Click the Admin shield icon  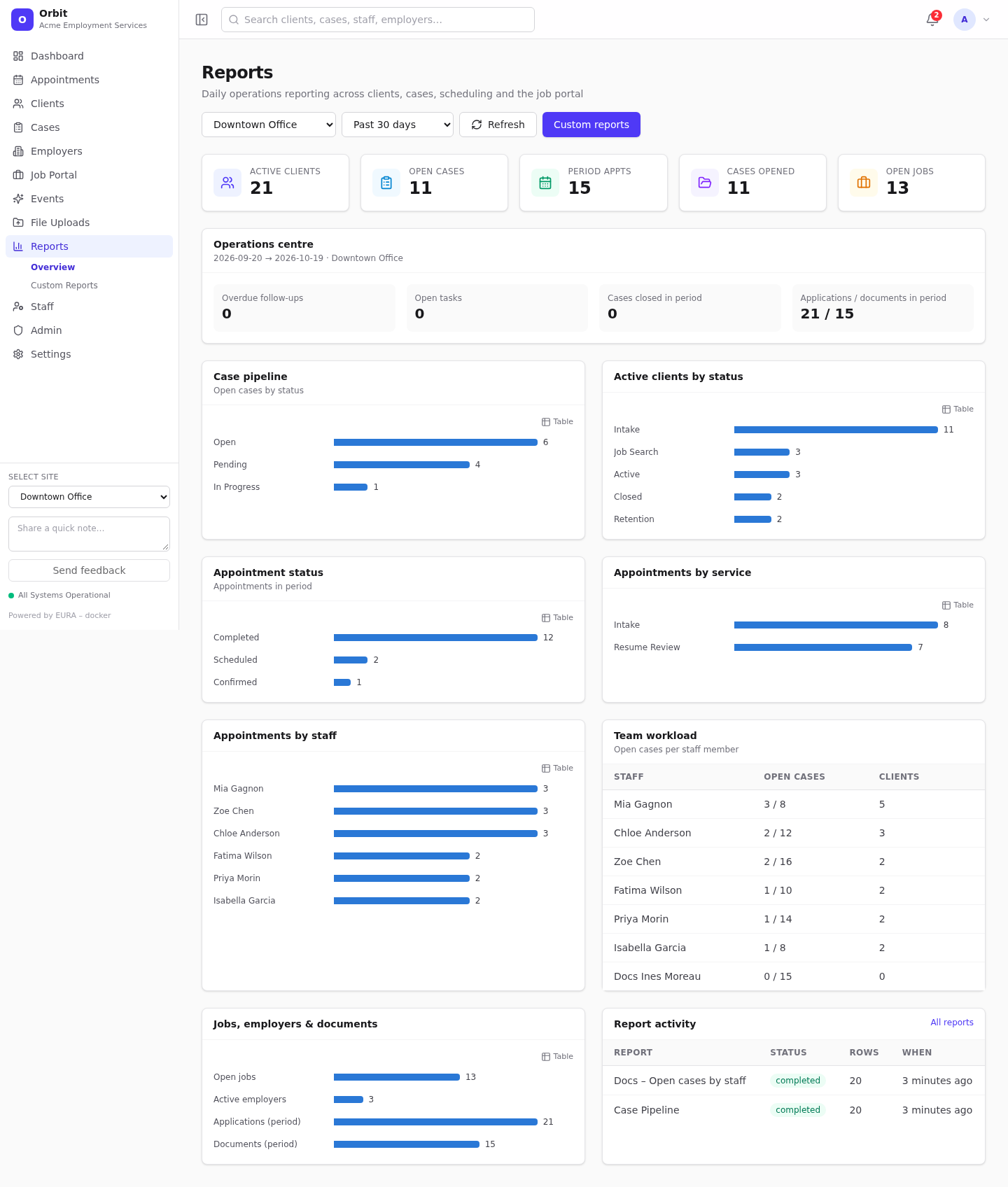(x=18, y=330)
